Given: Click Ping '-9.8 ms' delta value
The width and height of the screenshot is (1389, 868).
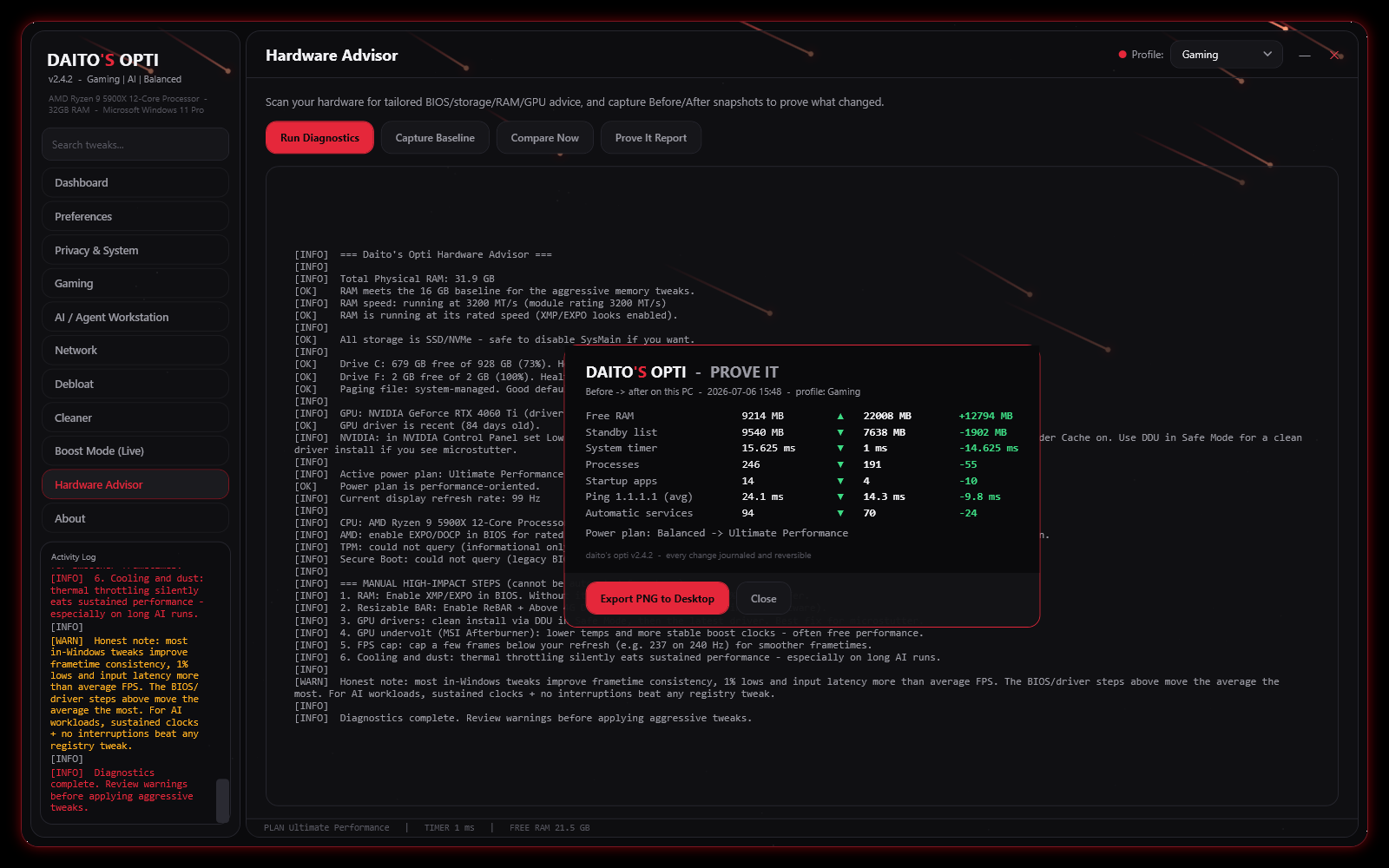Looking at the screenshot, I should (980, 497).
